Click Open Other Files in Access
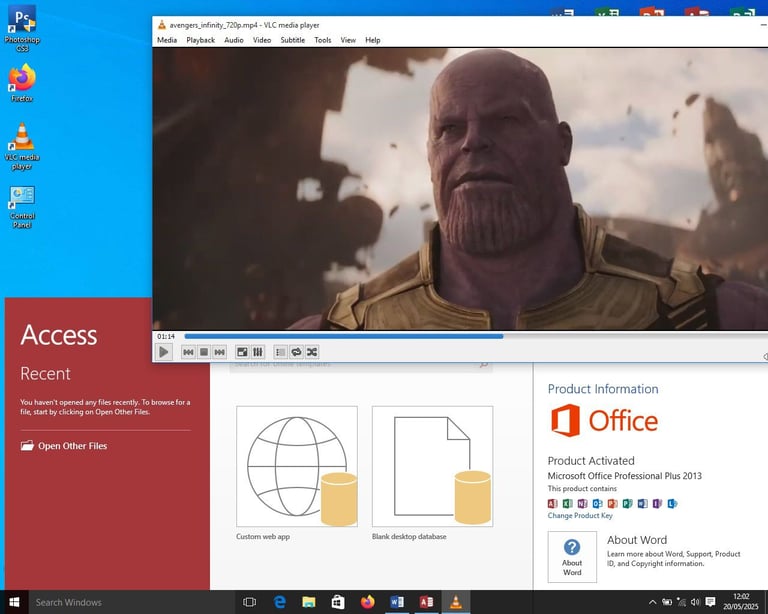Viewport: 768px width, 614px height. (x=64, y=446)
